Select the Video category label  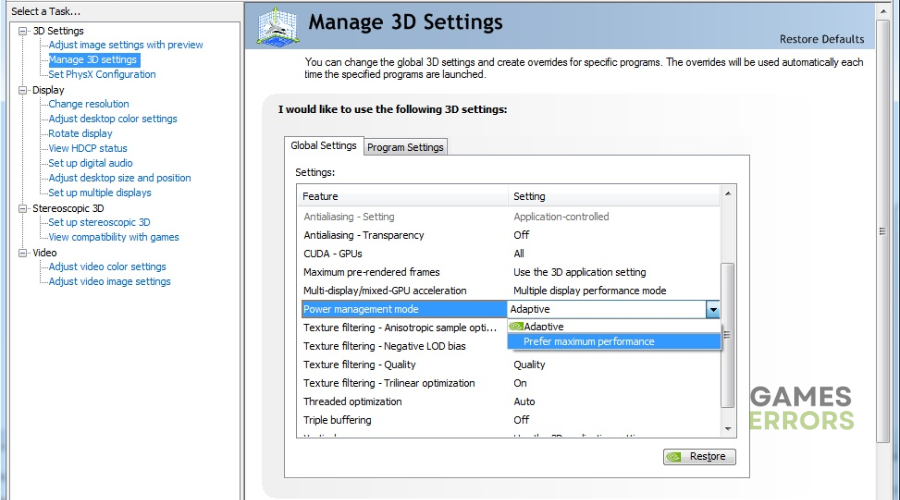[45, 253]
